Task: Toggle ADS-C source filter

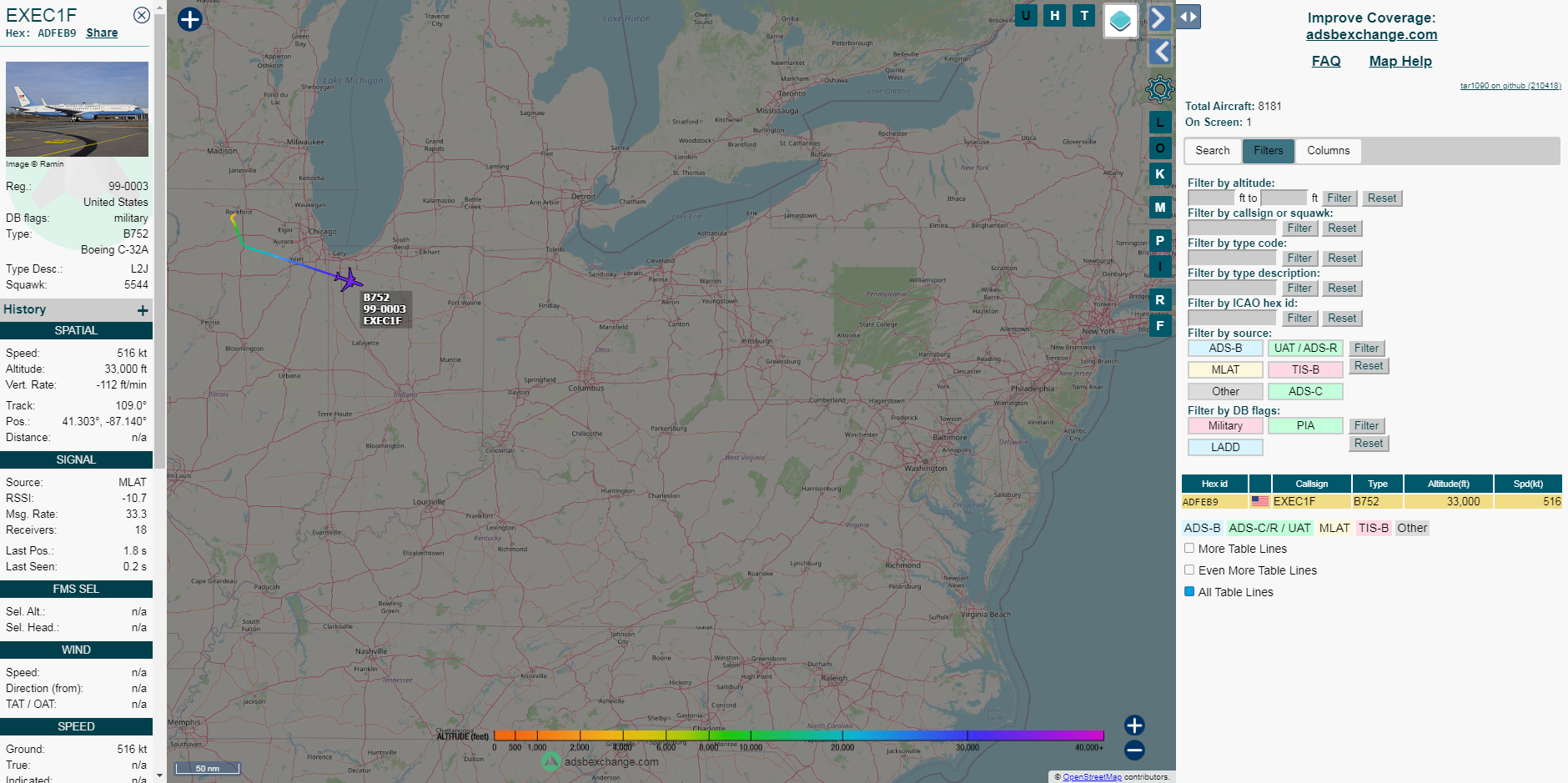Action: click(1305, 392)
